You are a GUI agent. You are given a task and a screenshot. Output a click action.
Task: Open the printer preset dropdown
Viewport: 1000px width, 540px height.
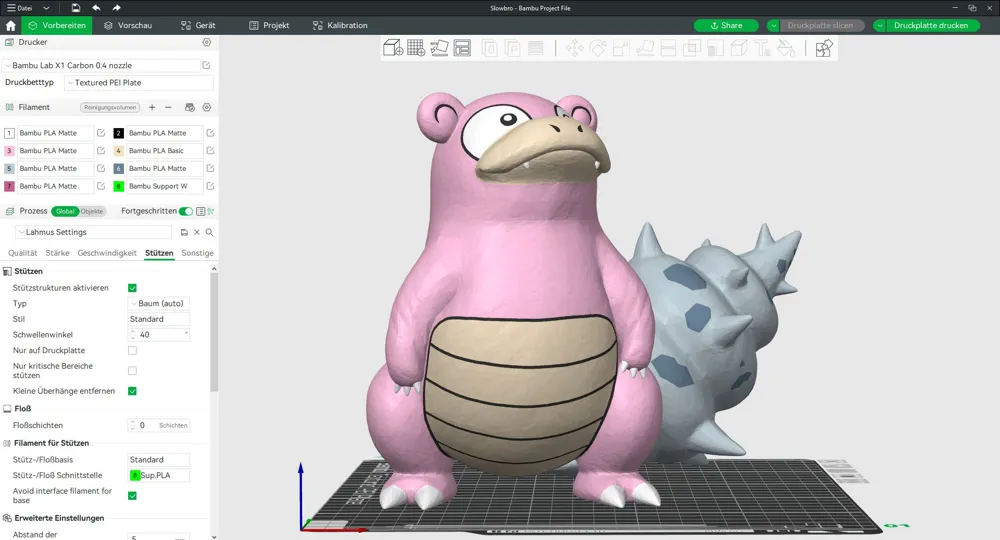101,65
